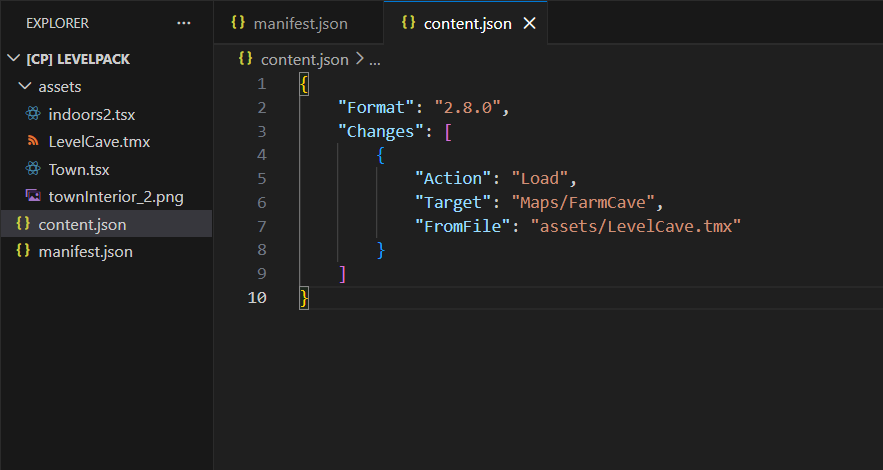Open the Explorer more actions ellipsis
This screenshot has width=883, height=470.
point(183,22)
